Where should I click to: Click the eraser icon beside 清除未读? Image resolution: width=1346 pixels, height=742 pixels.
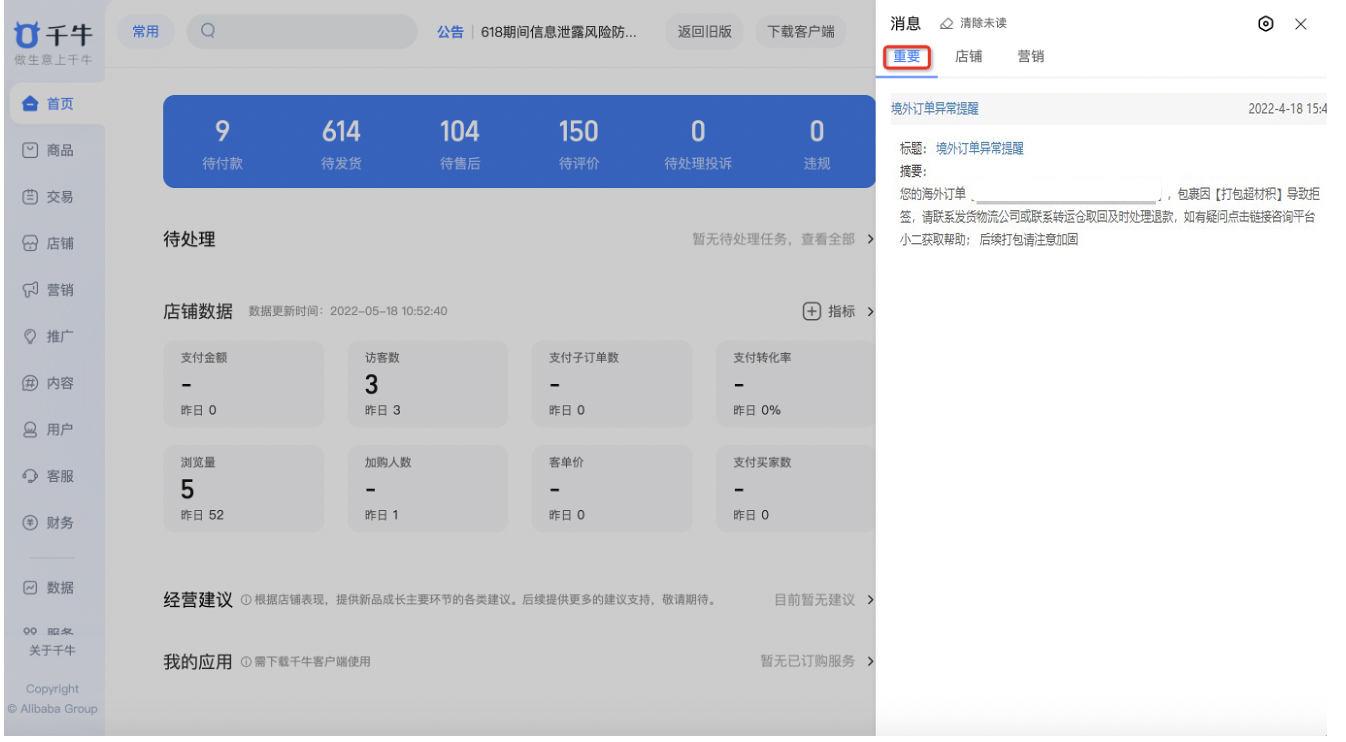click(x=947, y=23)
